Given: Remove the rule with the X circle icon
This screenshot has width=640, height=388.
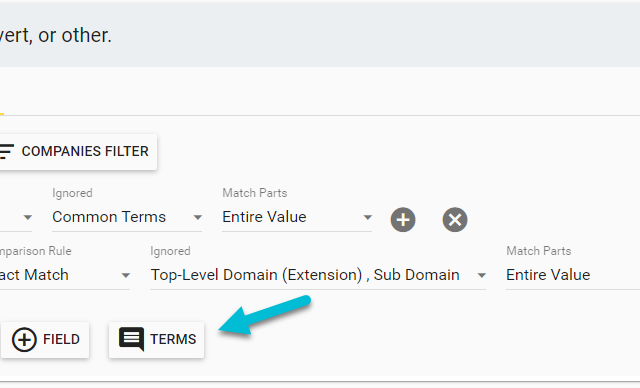Looking at the screenshot, I should pos(455,220).
